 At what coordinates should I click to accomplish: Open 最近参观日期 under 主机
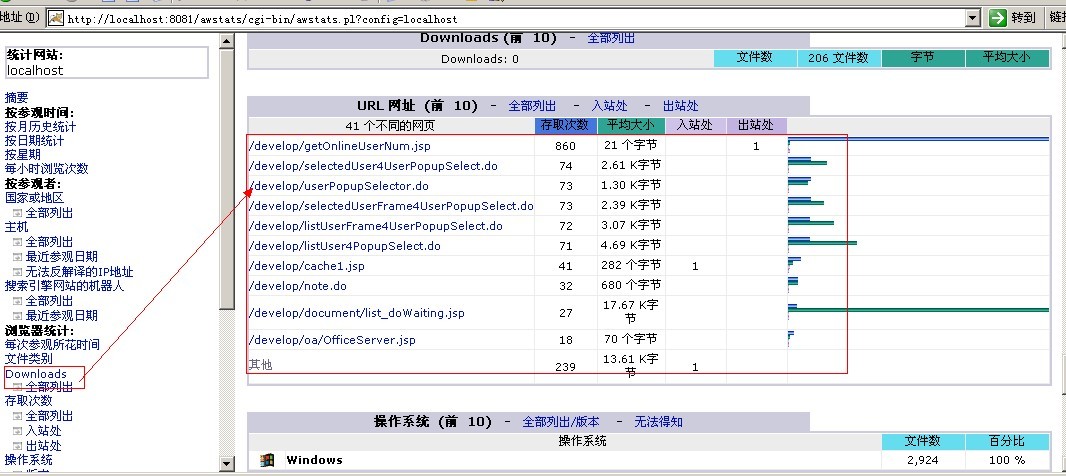coord(61,257)
